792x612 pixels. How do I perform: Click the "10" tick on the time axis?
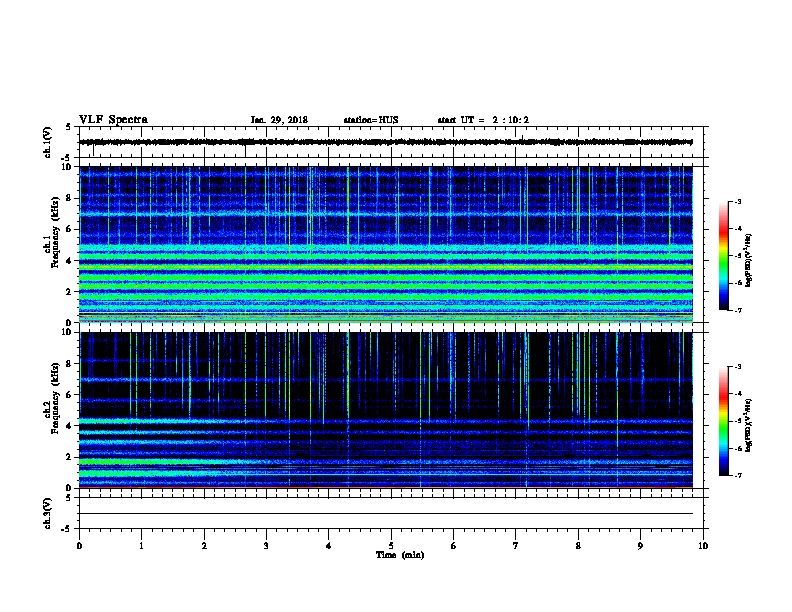point(703,546)
